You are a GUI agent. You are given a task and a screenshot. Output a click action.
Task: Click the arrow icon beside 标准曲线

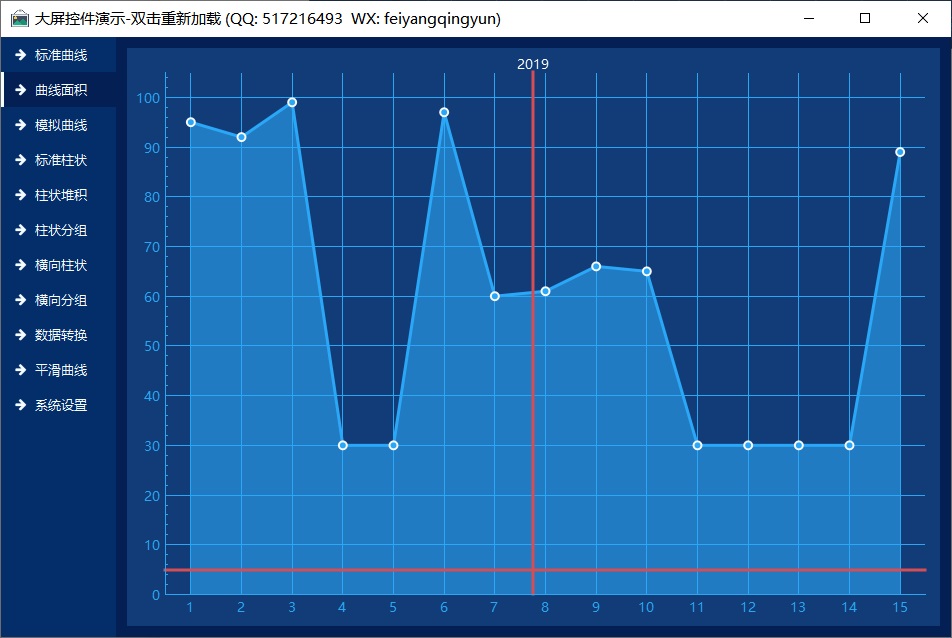(x=20, y=55)
